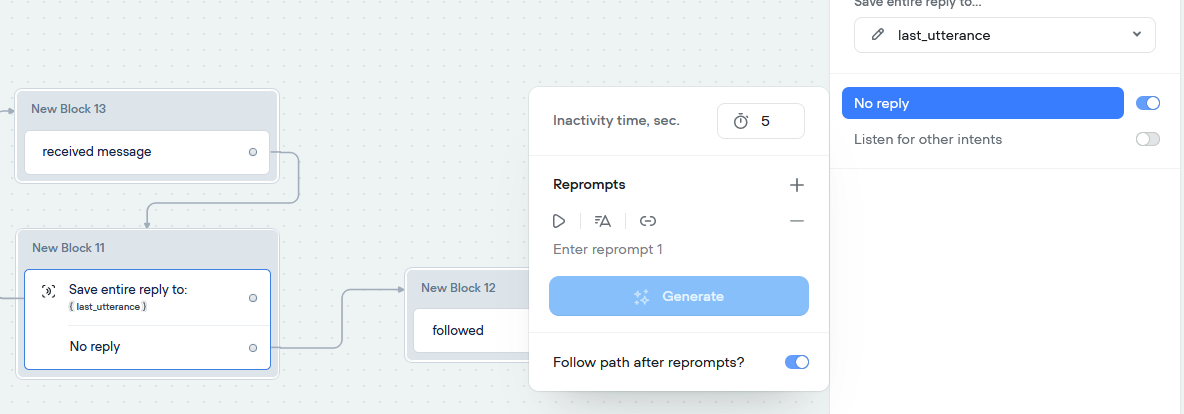Remove reprompt 1 with the minus icon
Screen dimensions: 1184x414
pos(797,221)
